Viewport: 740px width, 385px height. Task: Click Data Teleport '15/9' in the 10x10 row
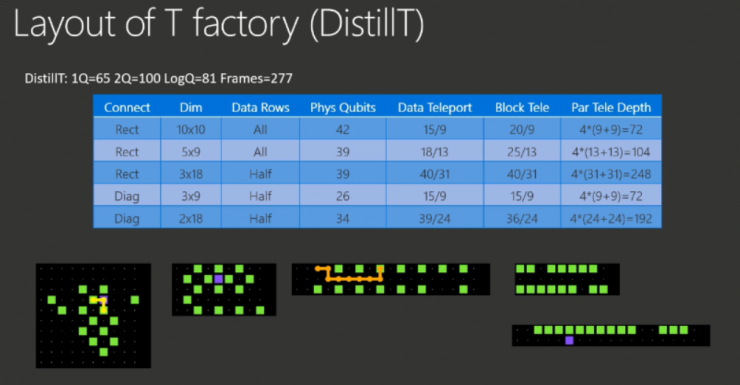tap(435, 129)
